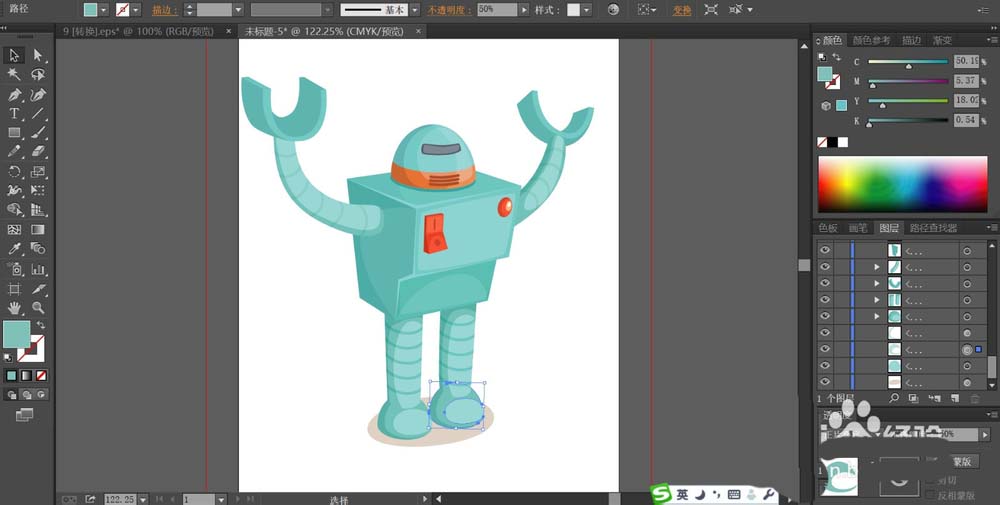Image resolution: width=1000 pixels, height=505 pixels.
Task: Select the Type tool
Action: 14,114
